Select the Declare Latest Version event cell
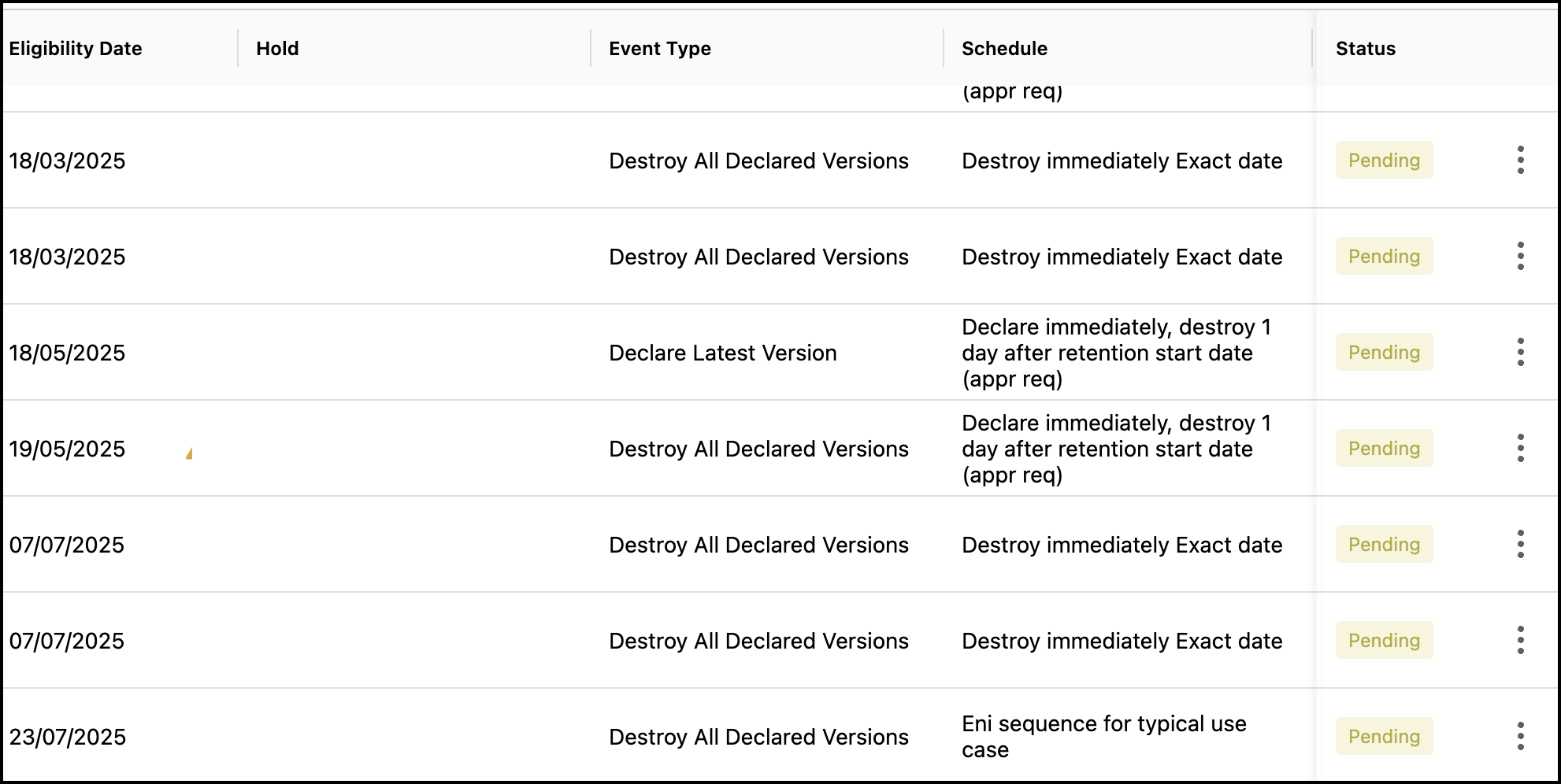 [722, 353]
